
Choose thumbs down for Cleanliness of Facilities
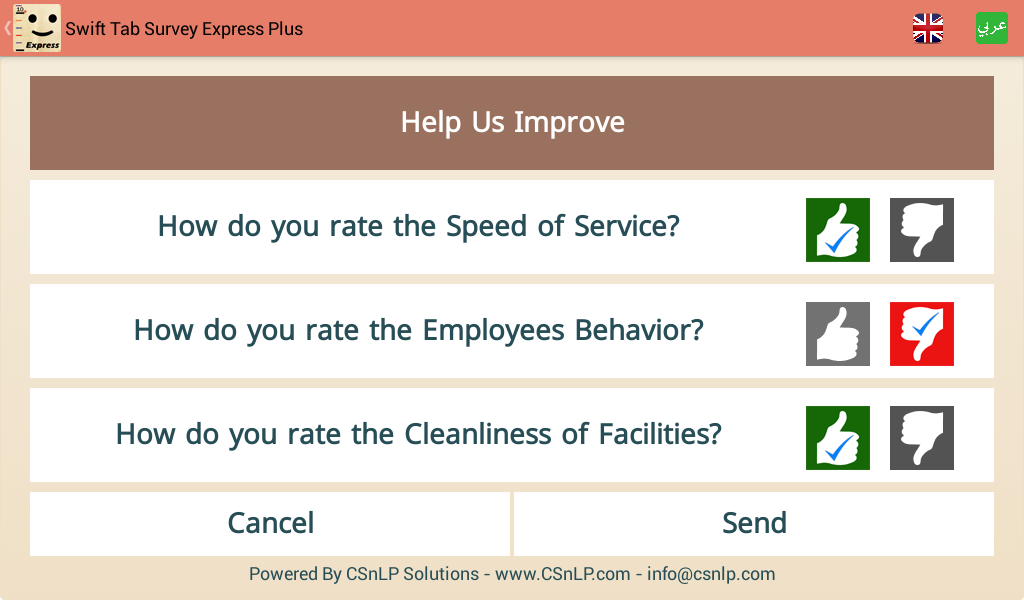pyautogui.click(x=921, y=437)
